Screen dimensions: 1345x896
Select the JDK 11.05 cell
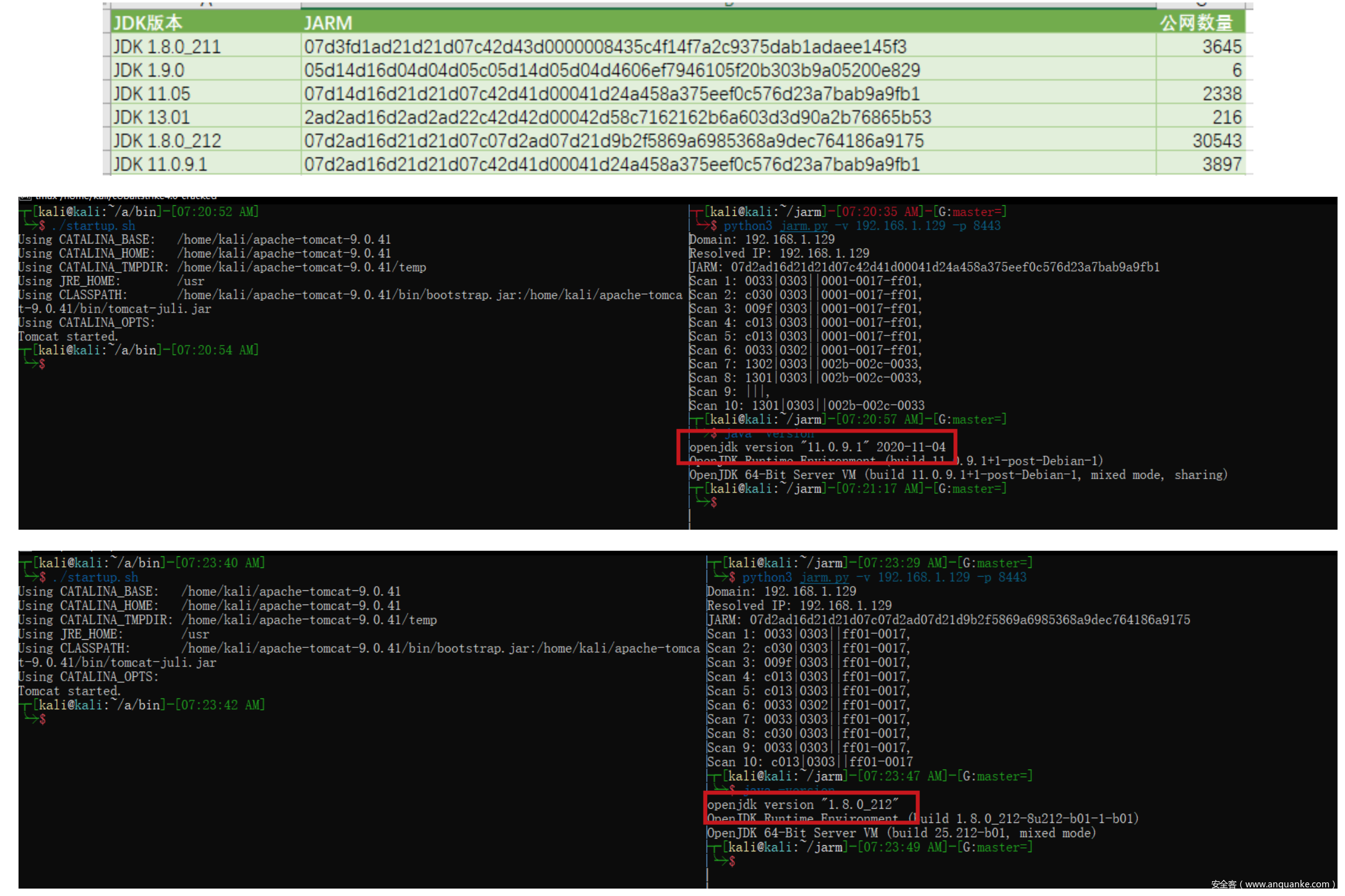click(x=152, y=93)
